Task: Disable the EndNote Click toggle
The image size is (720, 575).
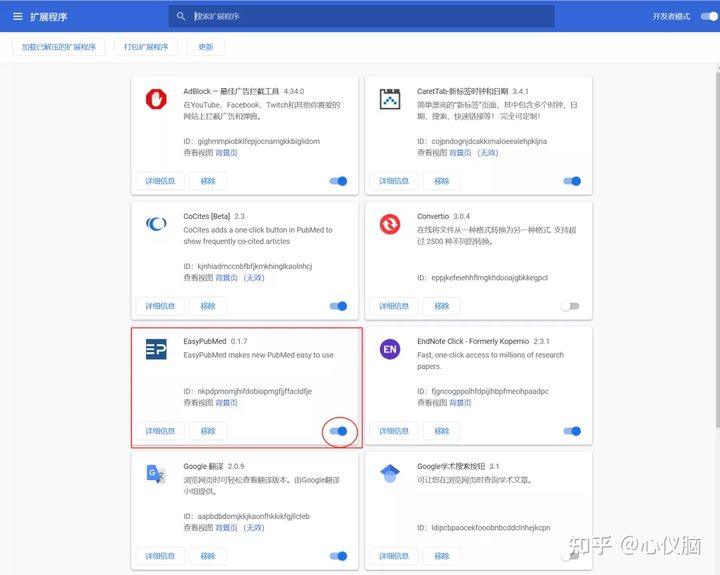Action: [572, 431]
